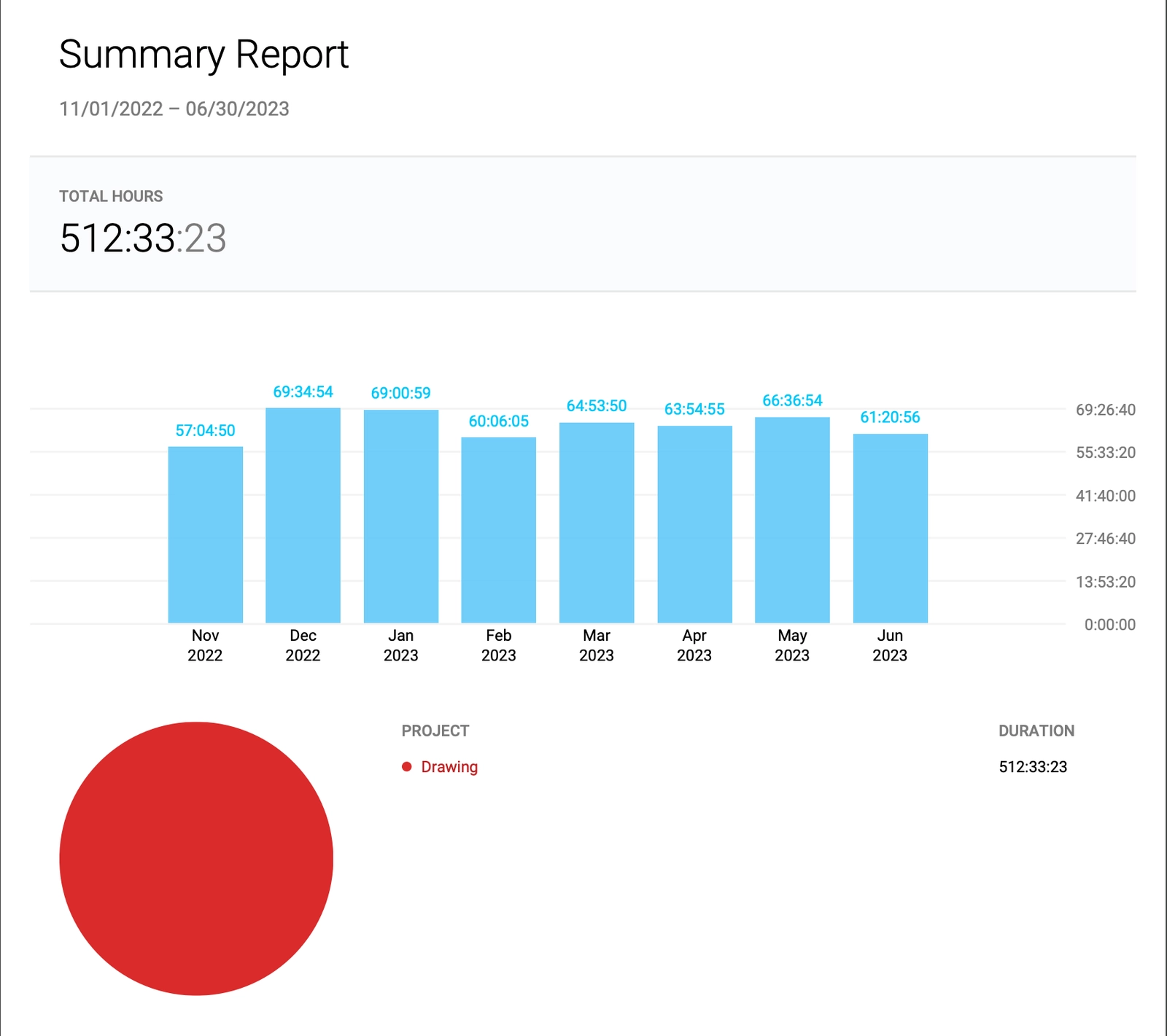Click the Jan 2023 bar
The height and width of the screenshot is (1036, 1167).
(x=400, y=516)
